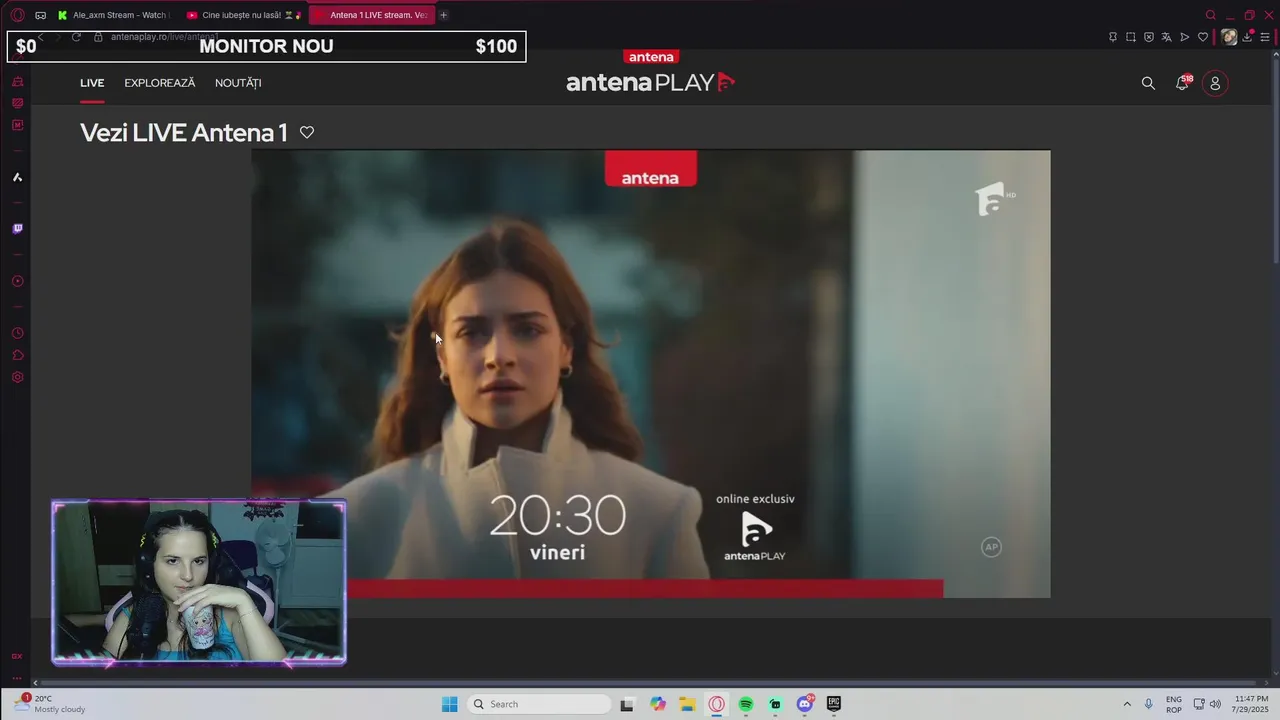Click the tray microphone icon
The image size is (1280, 720).
coord(1149,704)
